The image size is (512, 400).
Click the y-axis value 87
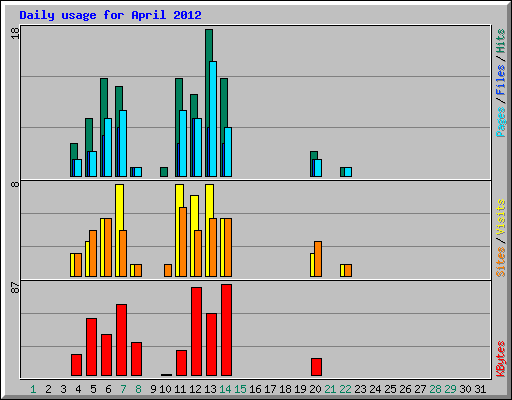click(x=15, y=288)
